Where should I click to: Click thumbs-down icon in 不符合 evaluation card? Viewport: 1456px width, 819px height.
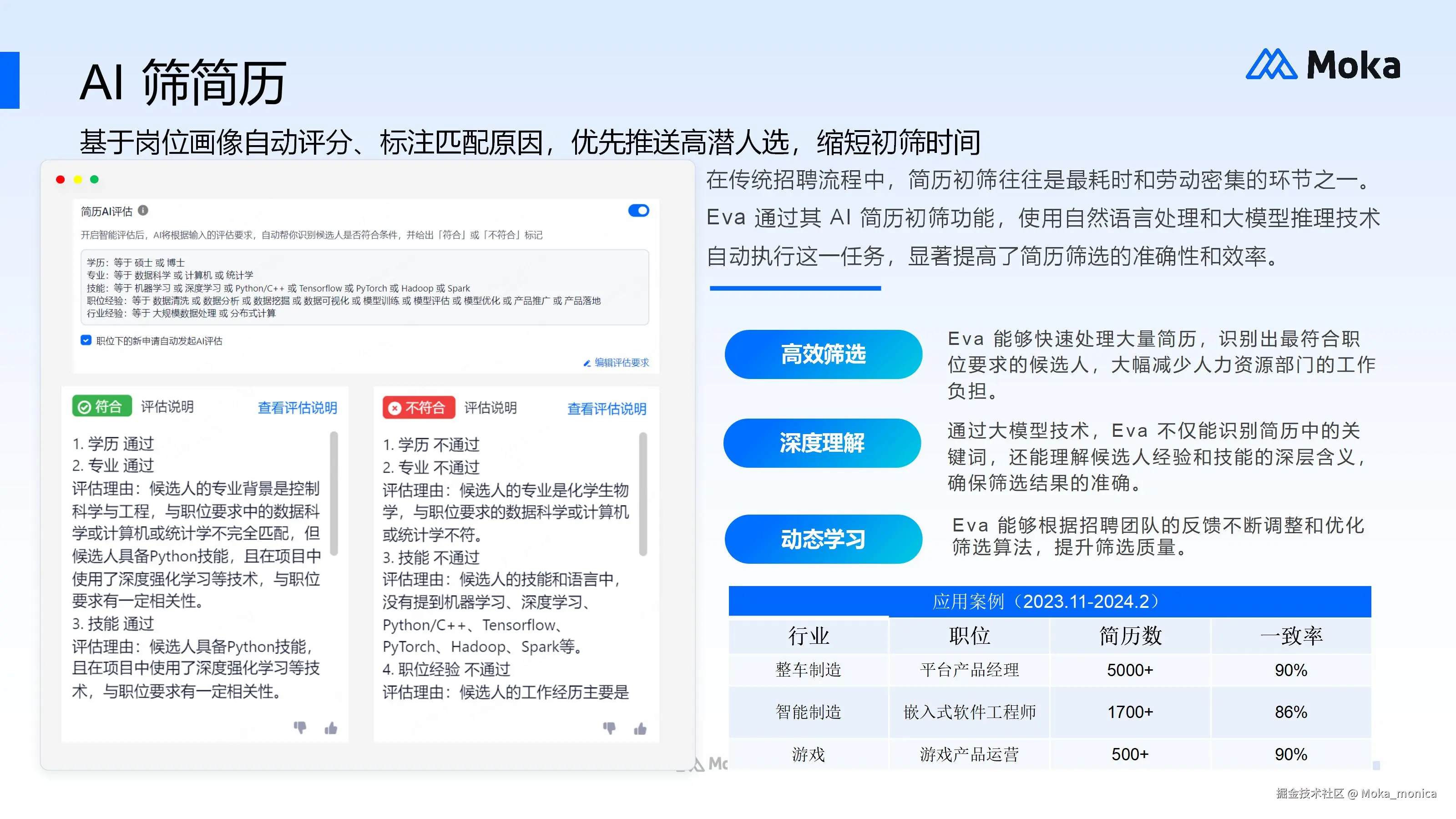click(609, 728)
